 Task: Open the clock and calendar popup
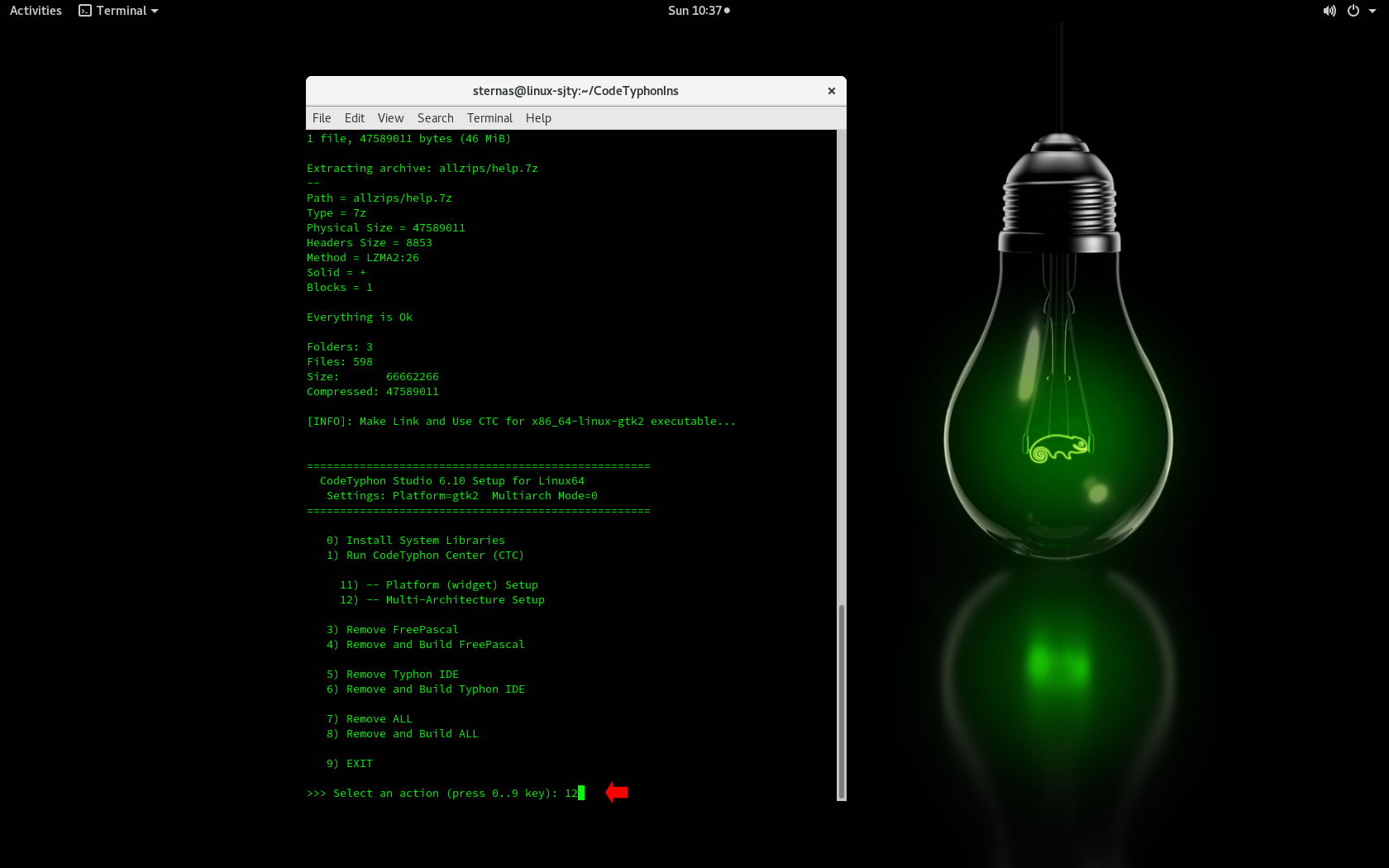699,11
